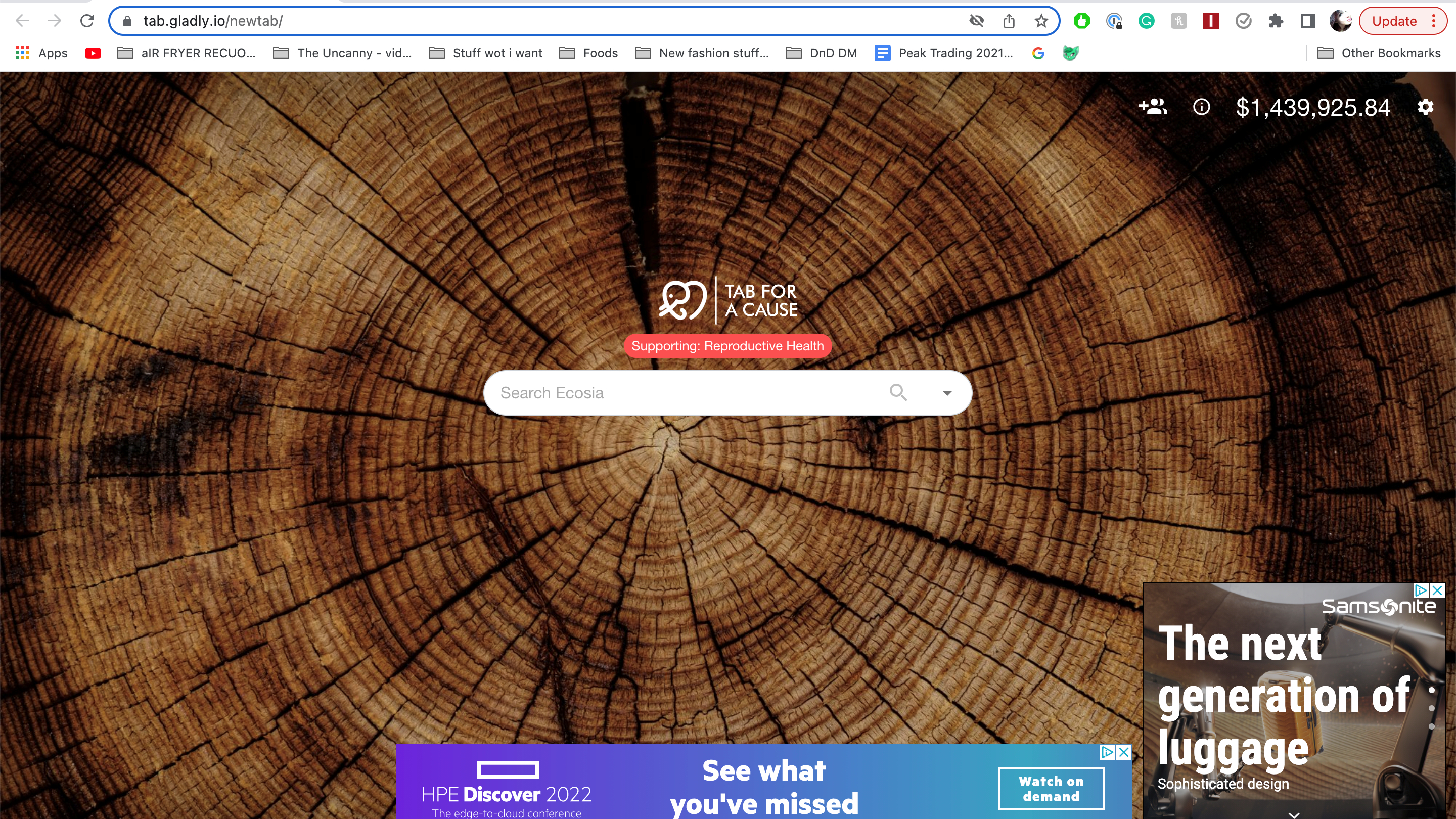Toggle third-party cookie blocking eye icon
The width and height of the screenshot is (1456, 819).
pyautogui.click(x=976, y=21)
